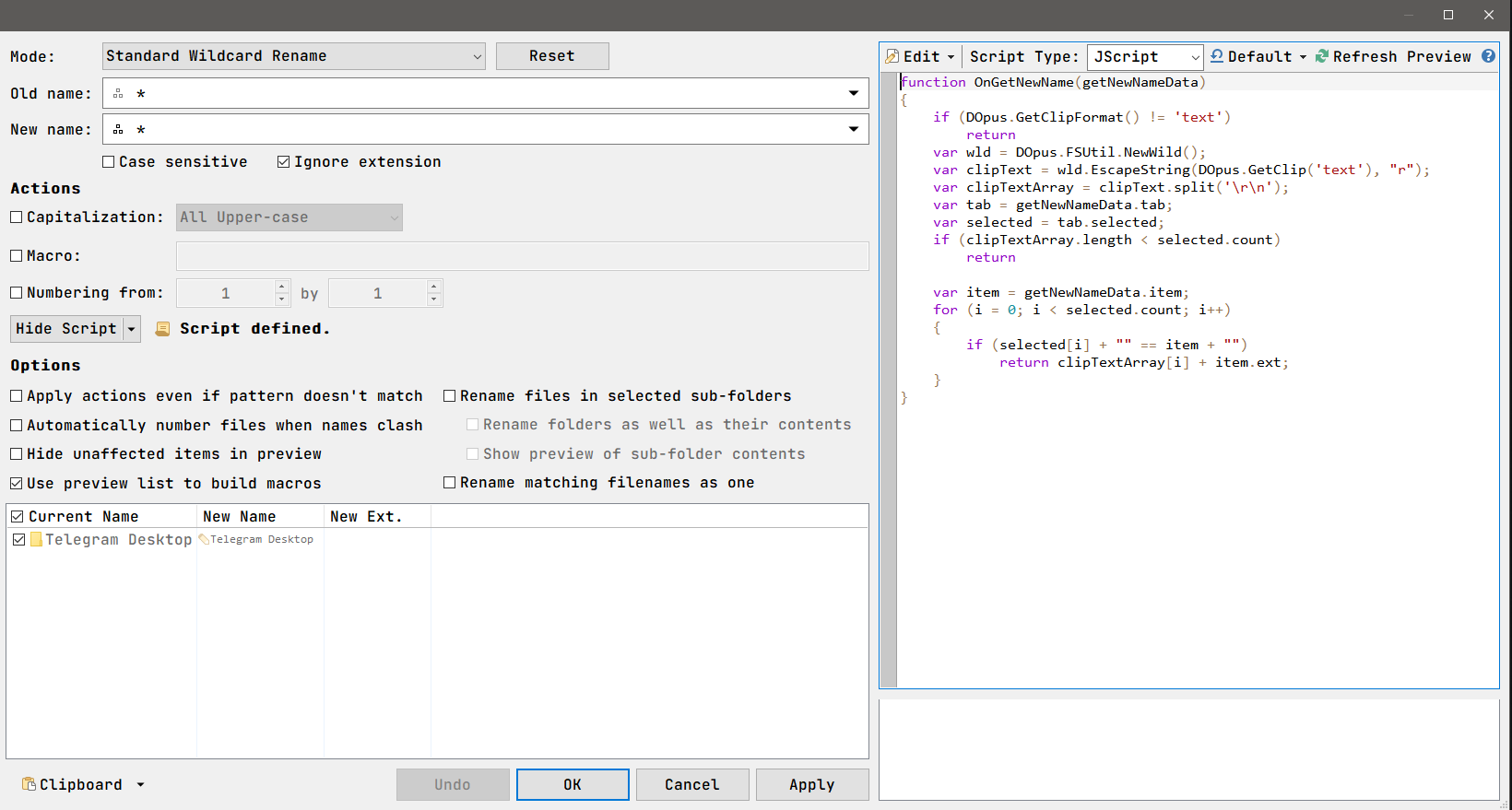Viewport: 1512px width, 810px height.
Task: Uncheck Use preview list to build macros
Action: pyautogui.click(x=17, y=484)
